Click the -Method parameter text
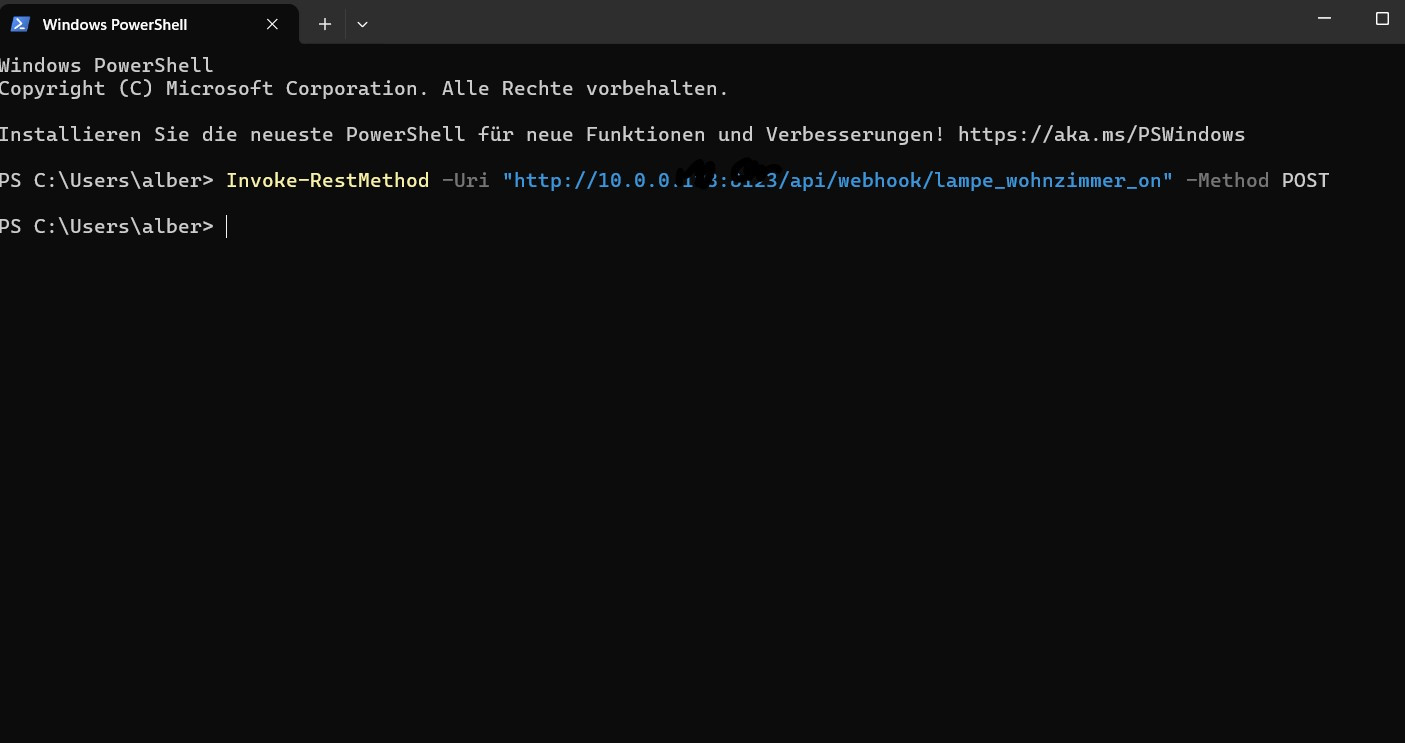The image size is (1405, 743). (x=1227, y=181)
